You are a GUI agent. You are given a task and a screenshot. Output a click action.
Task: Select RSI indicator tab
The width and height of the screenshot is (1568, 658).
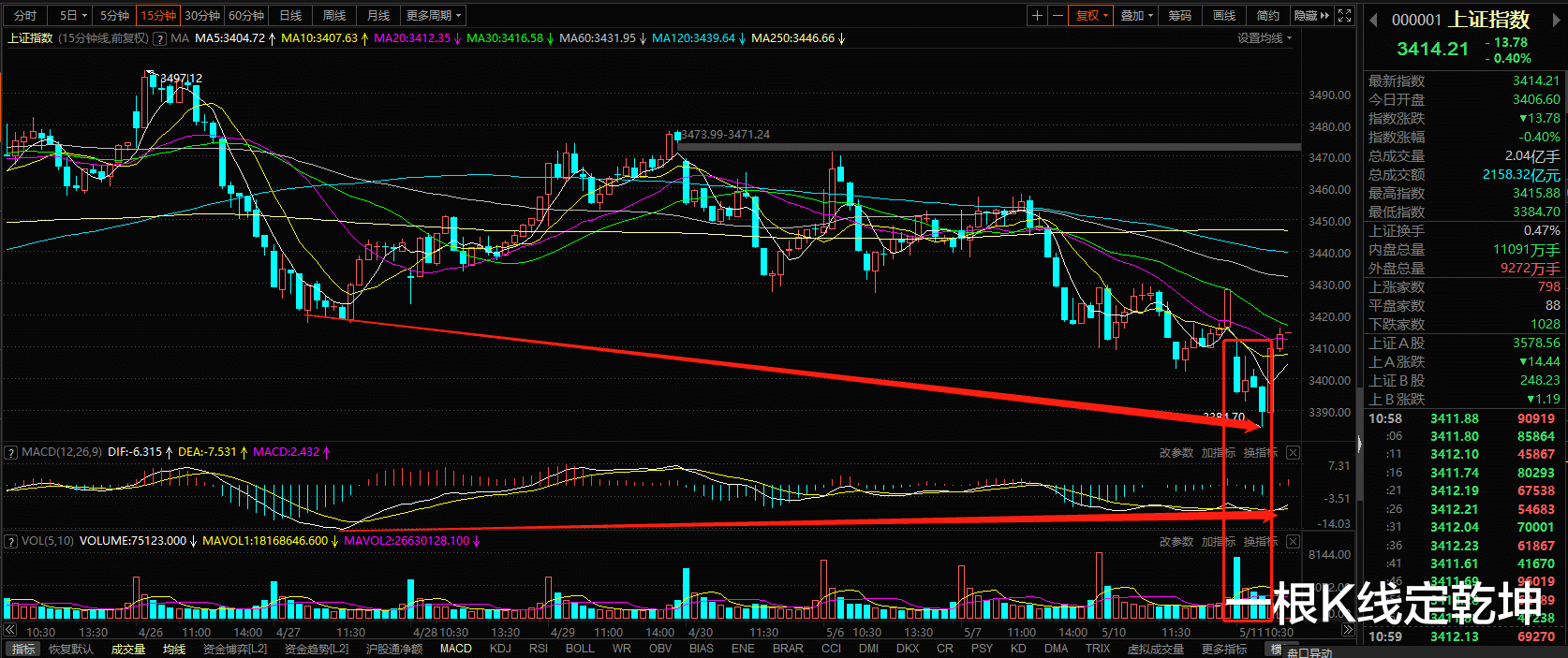point(539,649)
